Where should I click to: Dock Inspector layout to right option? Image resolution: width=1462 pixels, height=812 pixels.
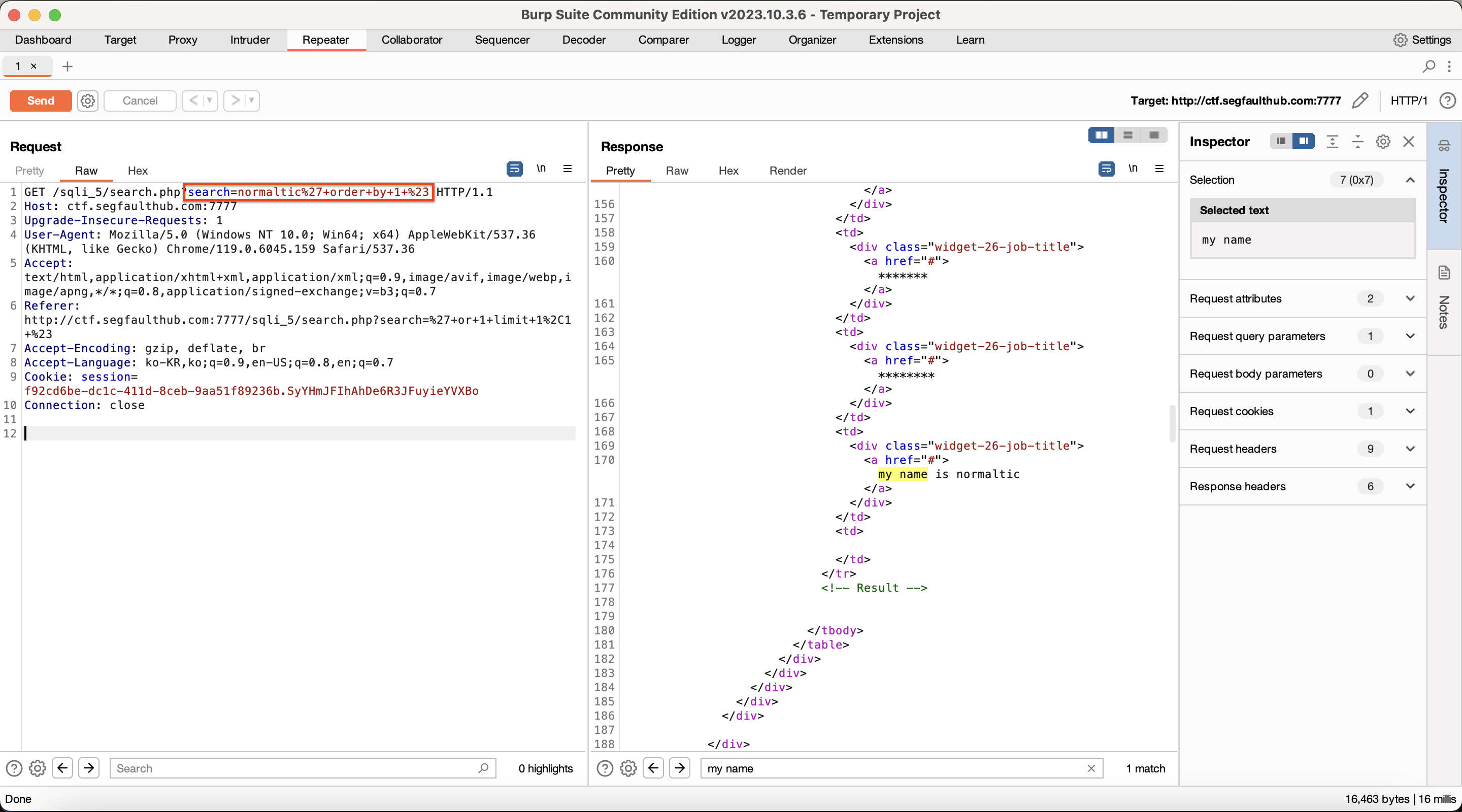click(1303, 141)
